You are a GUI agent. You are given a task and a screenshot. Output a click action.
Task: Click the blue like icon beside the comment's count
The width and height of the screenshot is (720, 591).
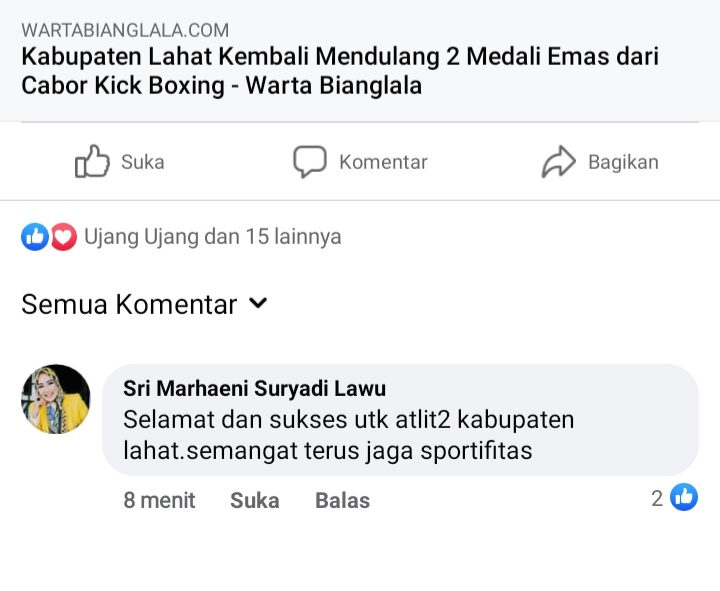click(x=684, y=497)
